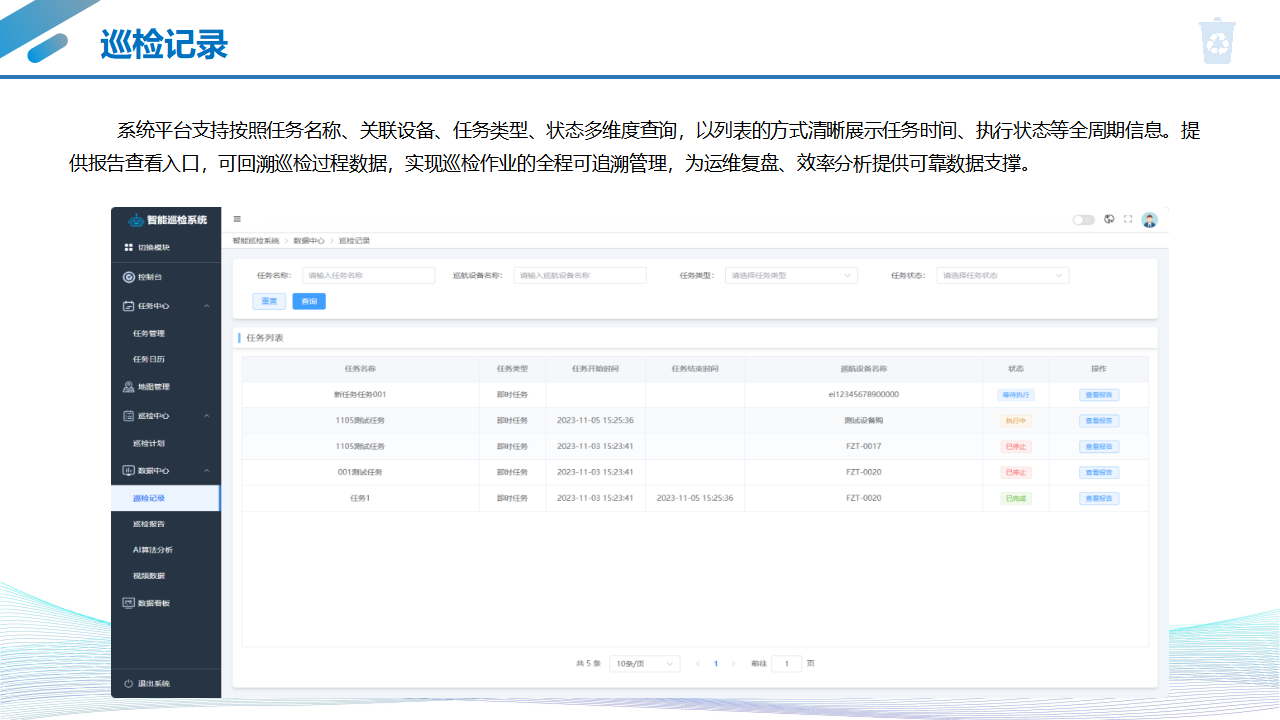Click the 退出系统 power icon
Image resolution: width=1280 pixels, height=720 pixels.
pos(128,683)
